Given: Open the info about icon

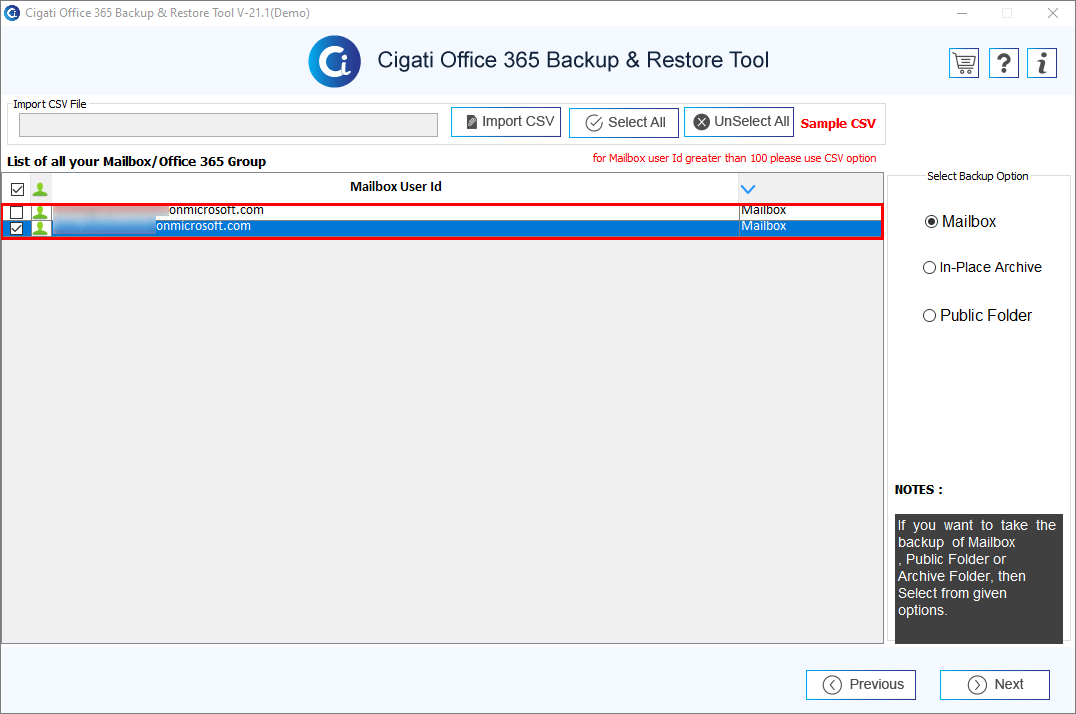Looking at the screenshot, I should (1042, 63).
